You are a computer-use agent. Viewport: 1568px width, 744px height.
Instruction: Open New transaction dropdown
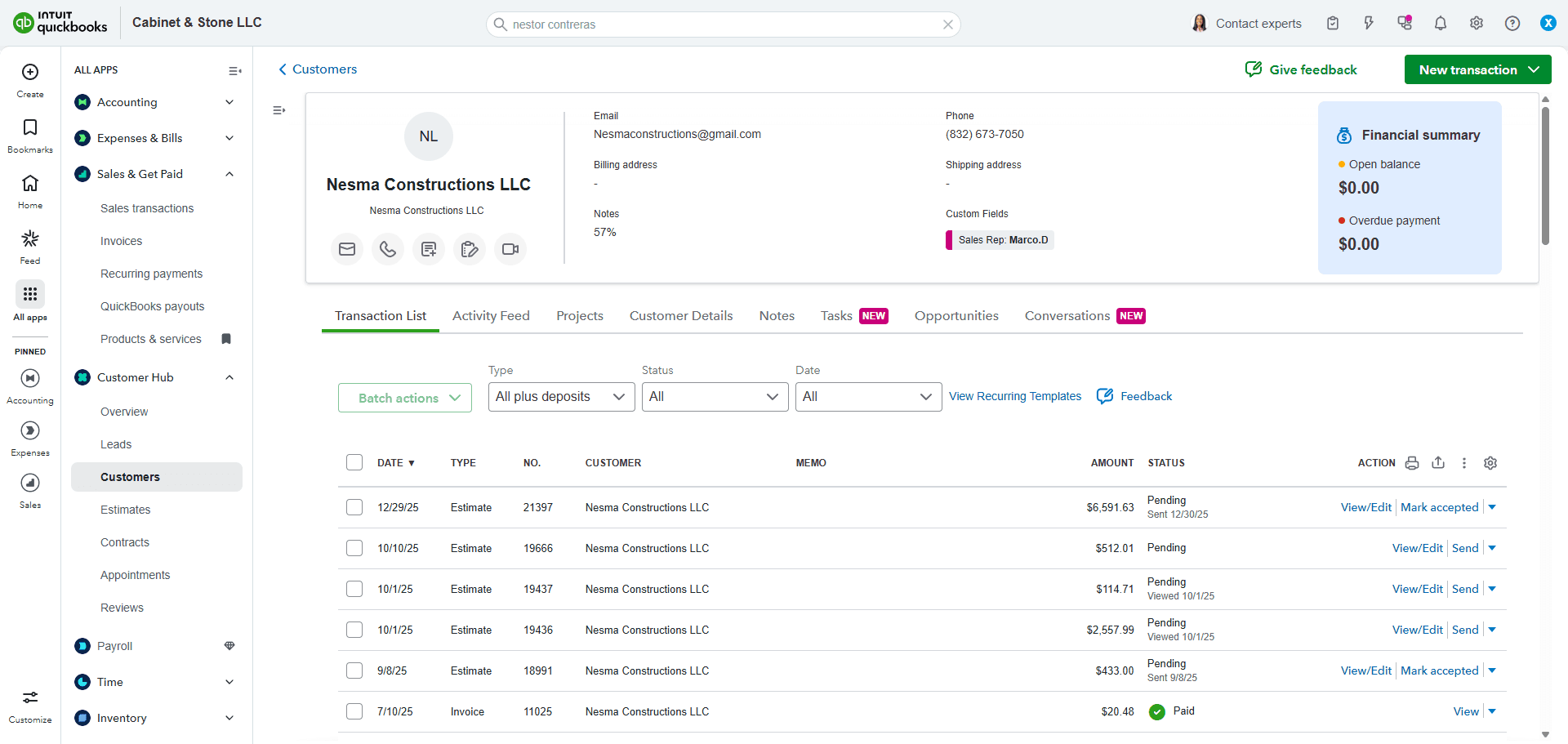pyautogui.click(x=1478, y=69)
